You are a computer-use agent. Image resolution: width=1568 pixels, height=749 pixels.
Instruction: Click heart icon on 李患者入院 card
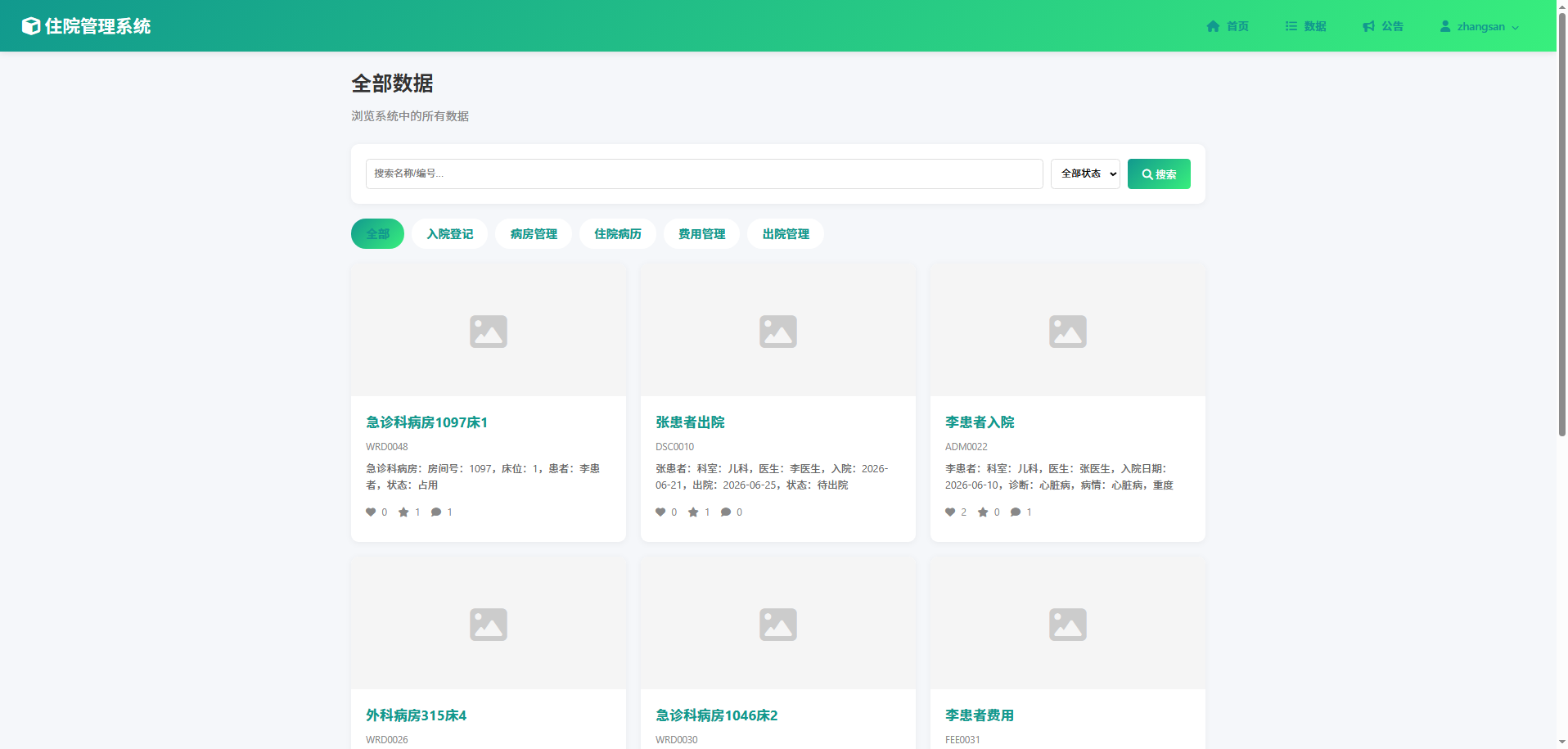(x=950, y=512)
